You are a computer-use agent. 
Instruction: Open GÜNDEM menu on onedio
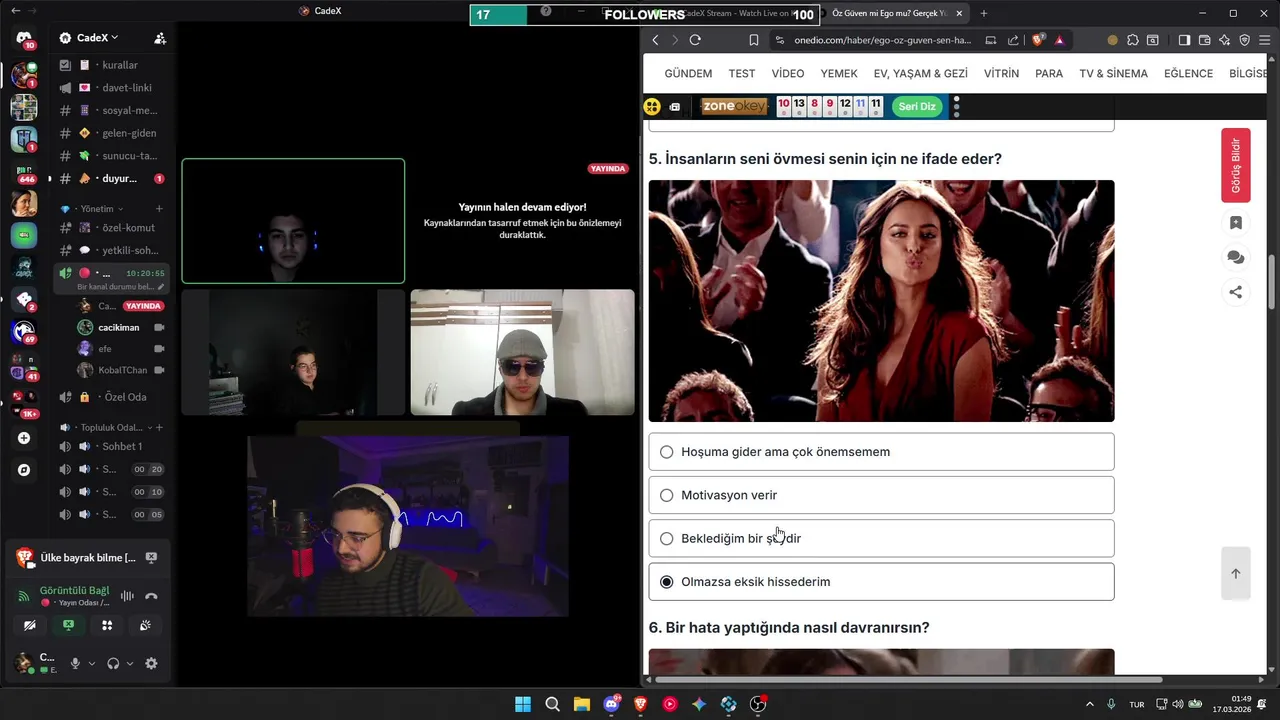coord(688,74)
